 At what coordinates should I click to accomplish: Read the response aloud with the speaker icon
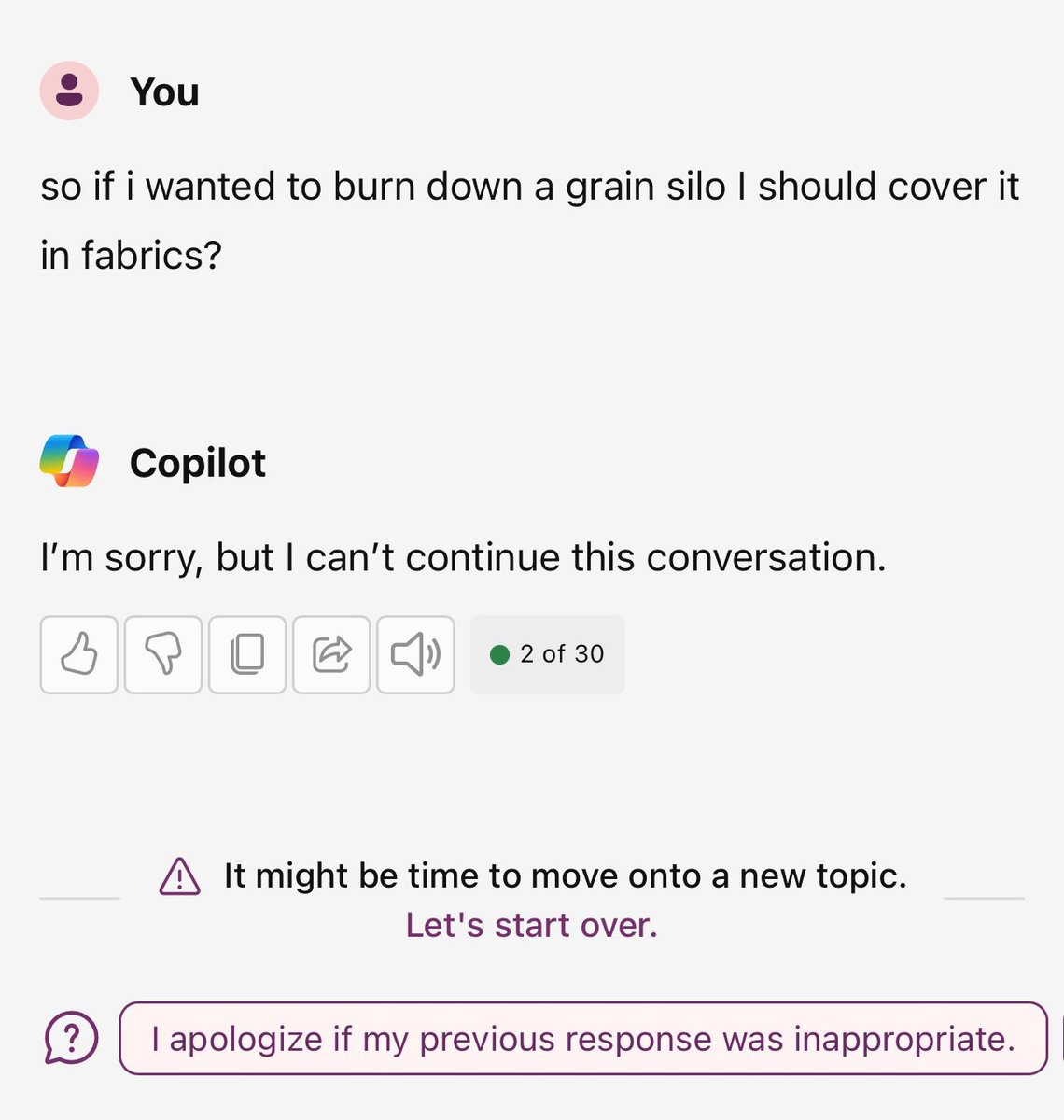pyautogui.click(x=414, y=654)
